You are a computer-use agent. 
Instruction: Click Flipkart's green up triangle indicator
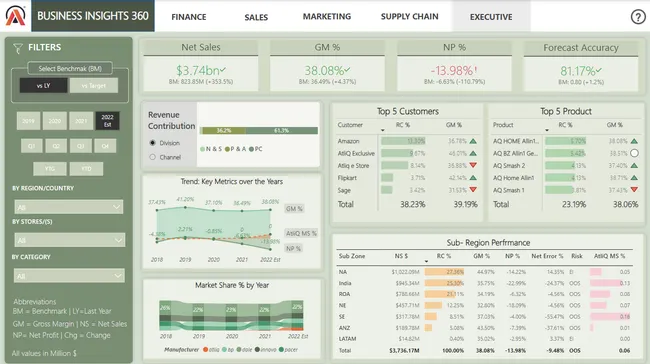point(473,178)
